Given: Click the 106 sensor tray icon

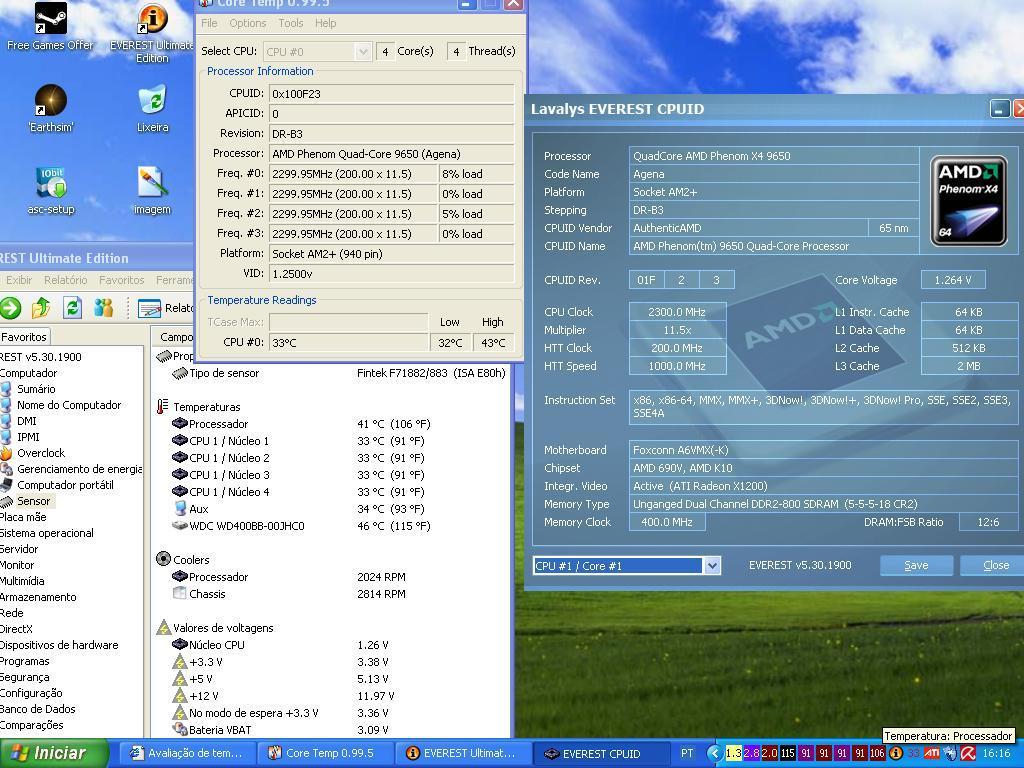Looking at the screenshot, I should click(877, 753).
